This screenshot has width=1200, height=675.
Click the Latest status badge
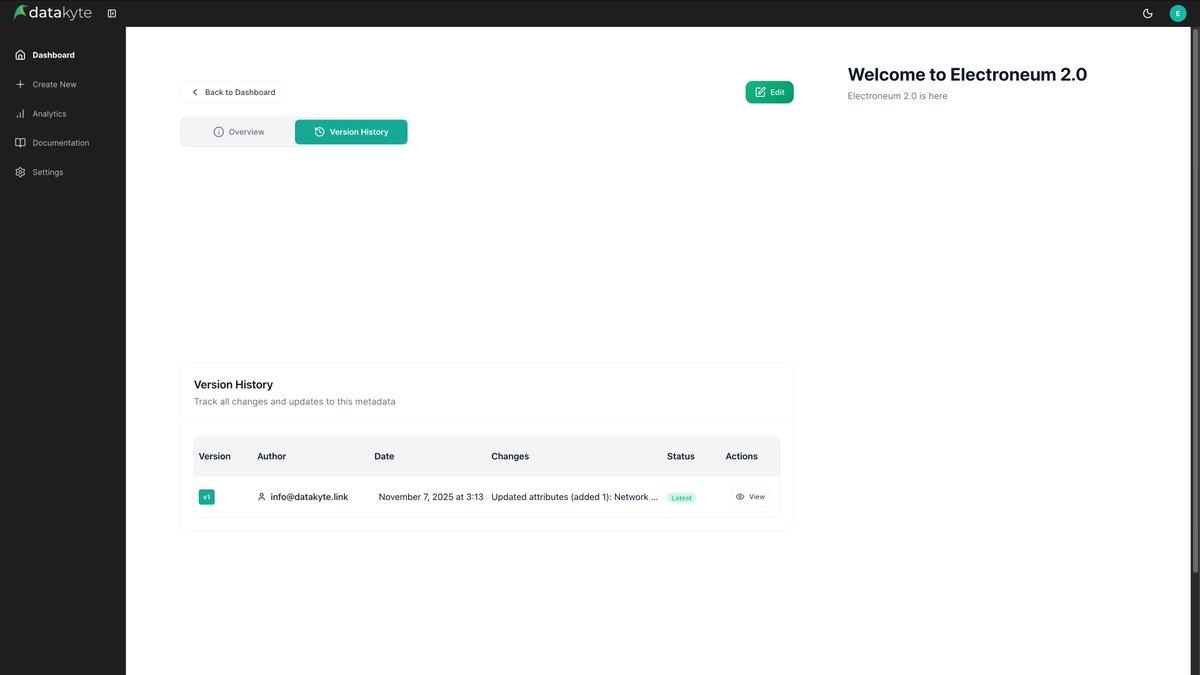(x=682, y=498)
